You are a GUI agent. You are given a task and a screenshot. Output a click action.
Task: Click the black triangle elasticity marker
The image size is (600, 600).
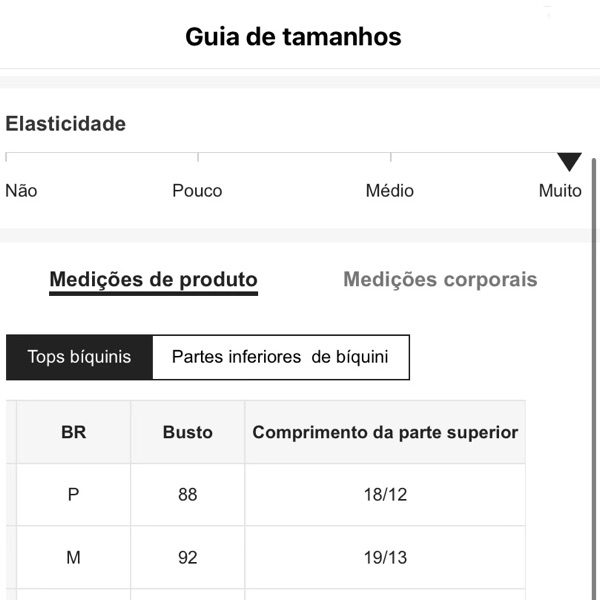pyautogui.click(x=569, y=162)
